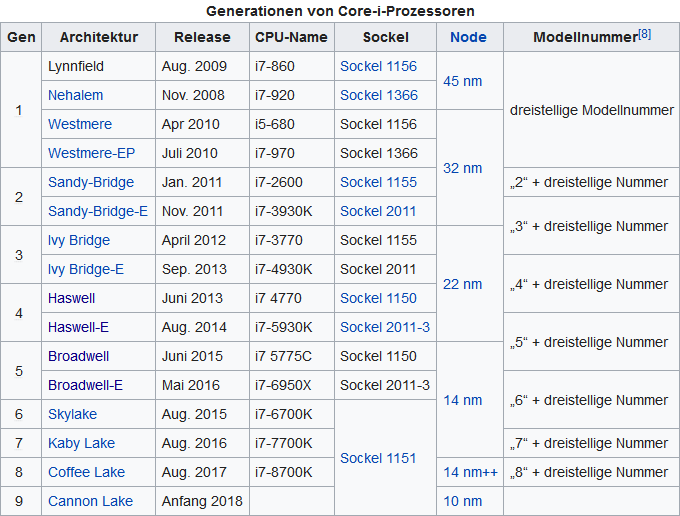680x516 pixels.
Task: Select the Release column header
Action: pos(202,37)
